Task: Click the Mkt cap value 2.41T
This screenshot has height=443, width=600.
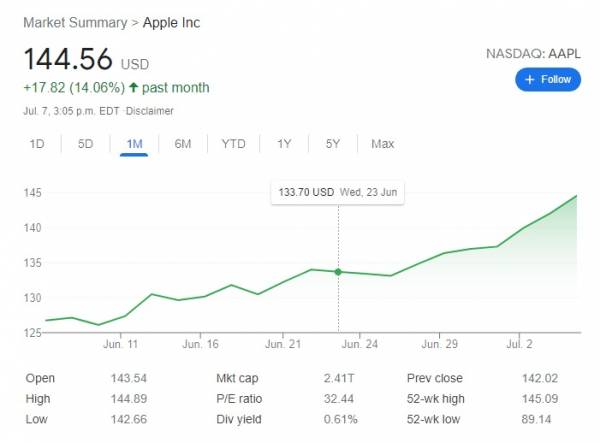Action: tap(339, 379)
